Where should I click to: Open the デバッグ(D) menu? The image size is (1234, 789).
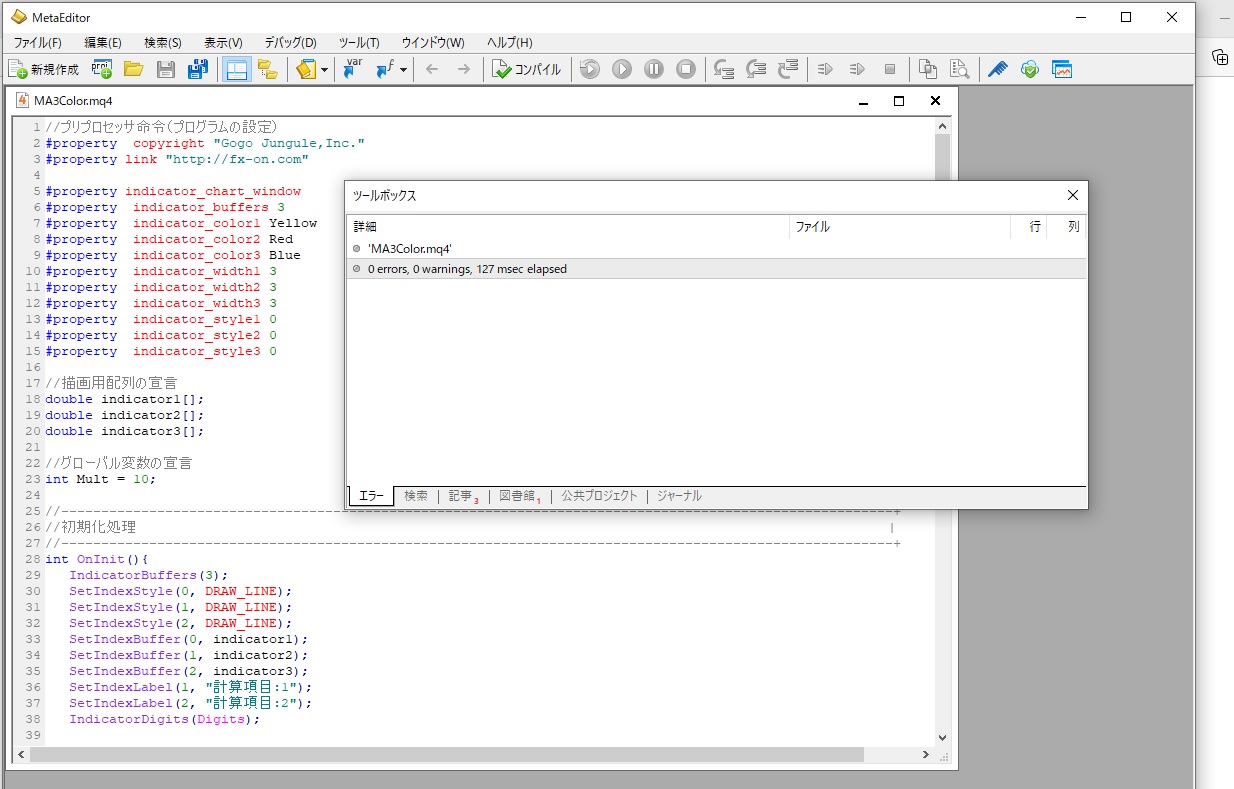[290, 43]
